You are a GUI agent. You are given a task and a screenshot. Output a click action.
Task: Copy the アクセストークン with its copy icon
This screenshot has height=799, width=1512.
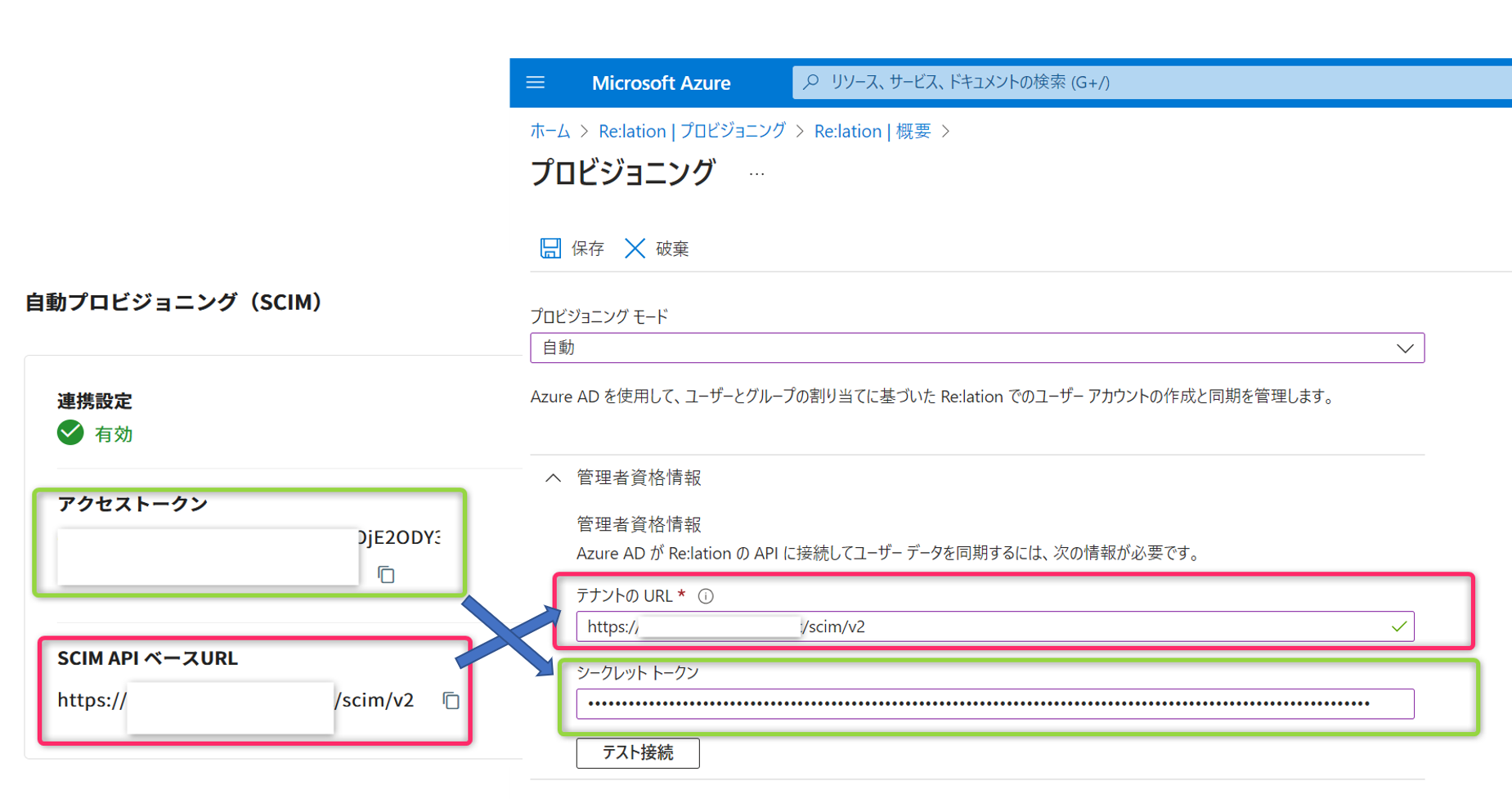pyautogui.click(x=386, y=575)
